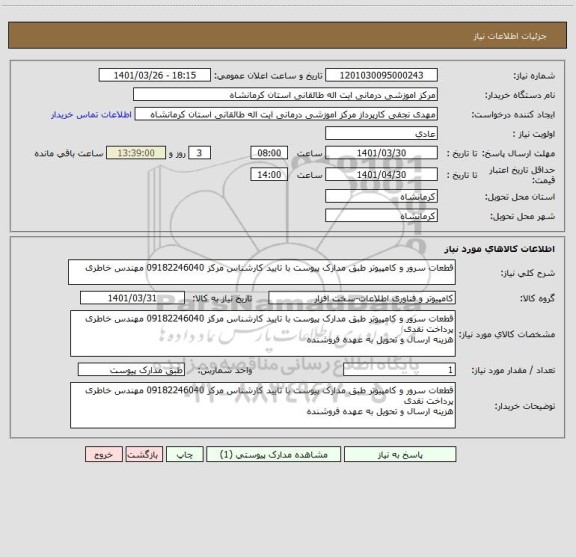The width and height of the screenshot is (576, 557).
Task: Click the استان محل تحویل field
Action: tap(381, 196)
